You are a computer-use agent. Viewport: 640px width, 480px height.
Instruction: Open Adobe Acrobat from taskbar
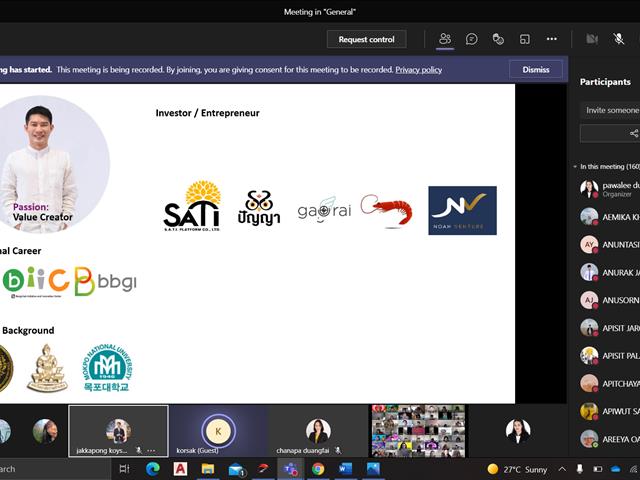coord(180,469)
